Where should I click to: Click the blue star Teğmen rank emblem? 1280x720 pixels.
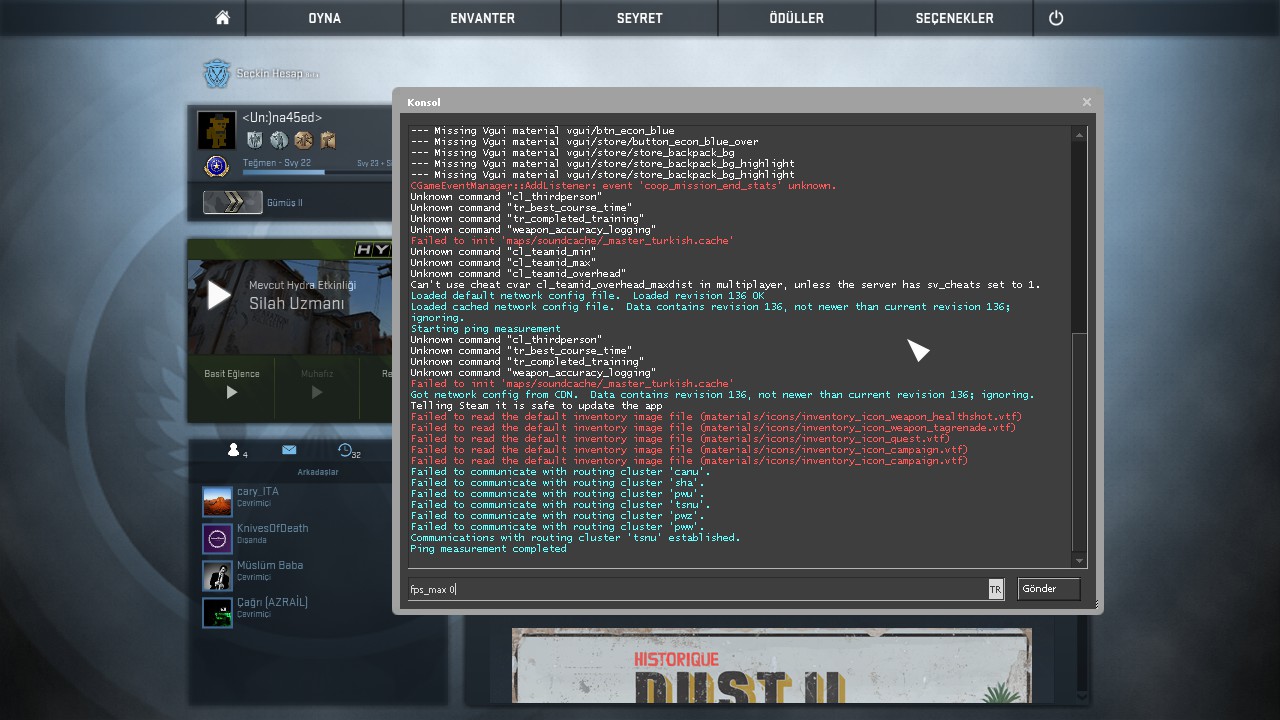pyautogui.click(x=217, y=166)
